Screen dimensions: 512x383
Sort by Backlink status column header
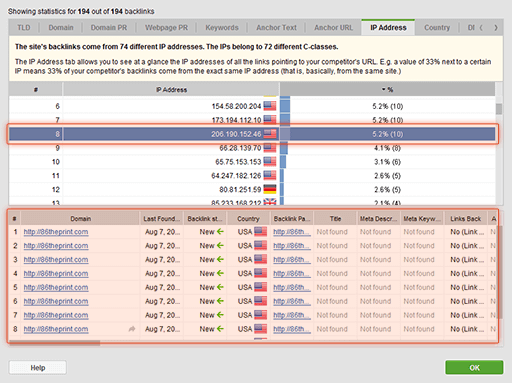205,219
